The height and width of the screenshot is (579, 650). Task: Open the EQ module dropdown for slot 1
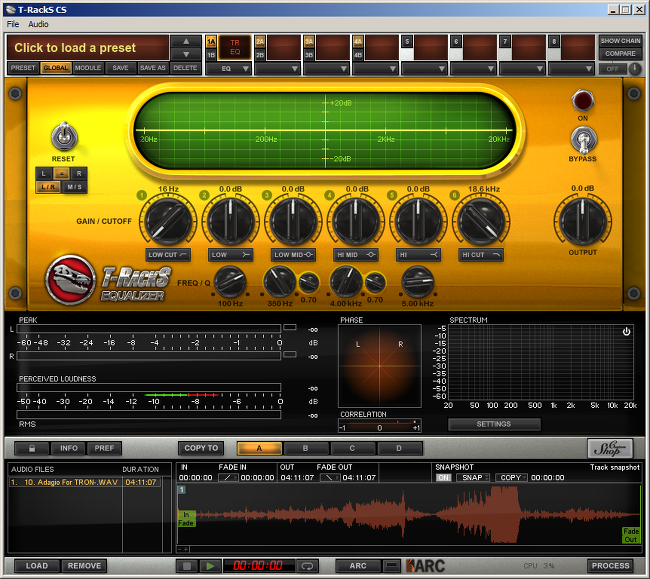click(228, 68)
